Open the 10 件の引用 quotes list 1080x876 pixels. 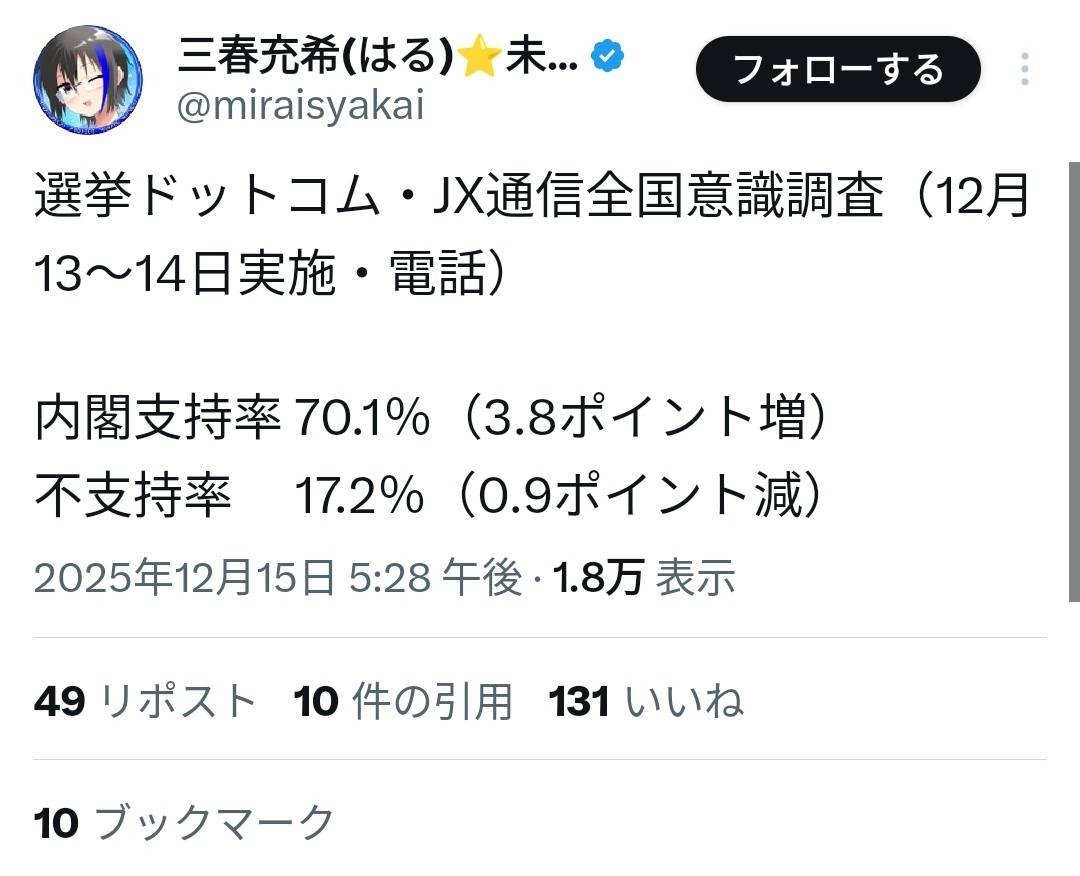(403, 701)
